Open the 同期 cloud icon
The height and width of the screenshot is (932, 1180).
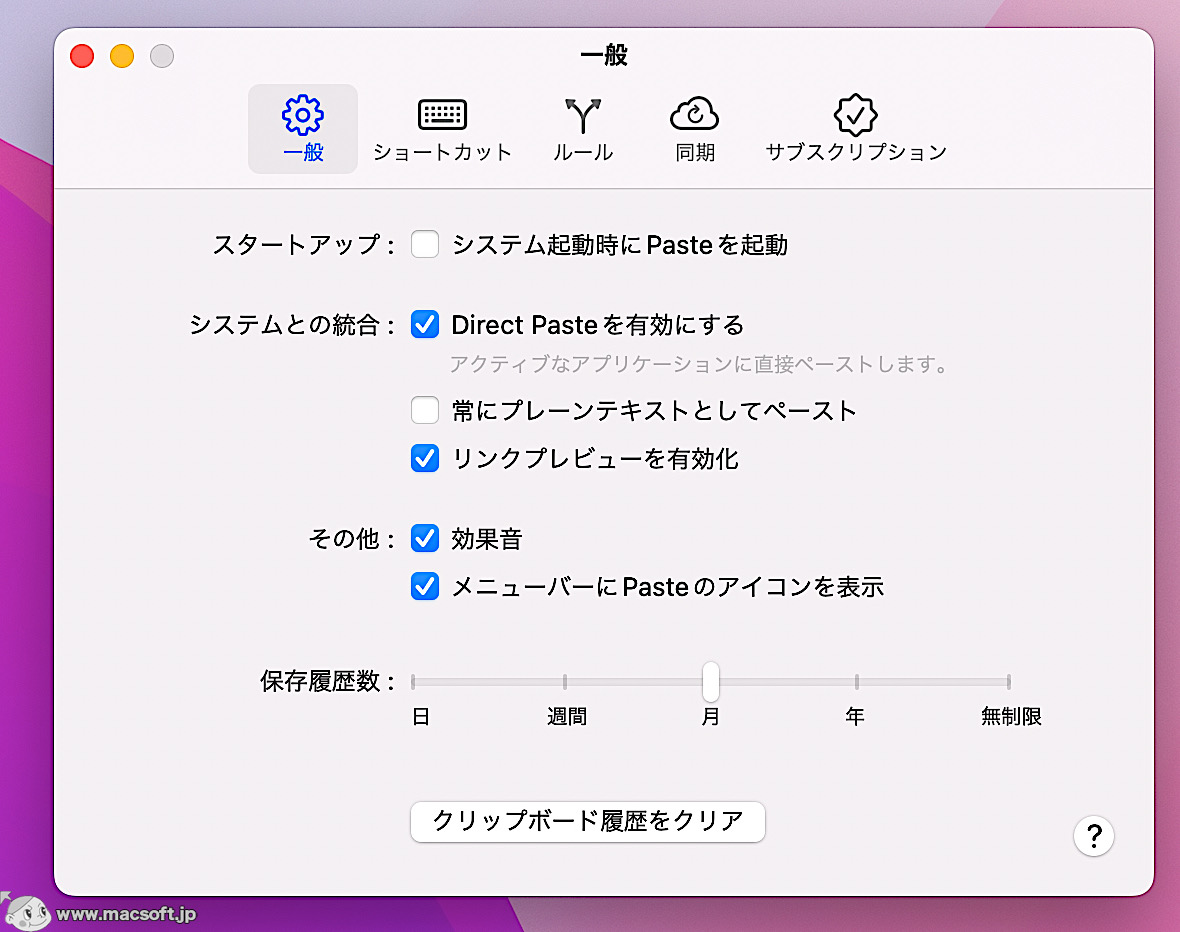[695, 114]
